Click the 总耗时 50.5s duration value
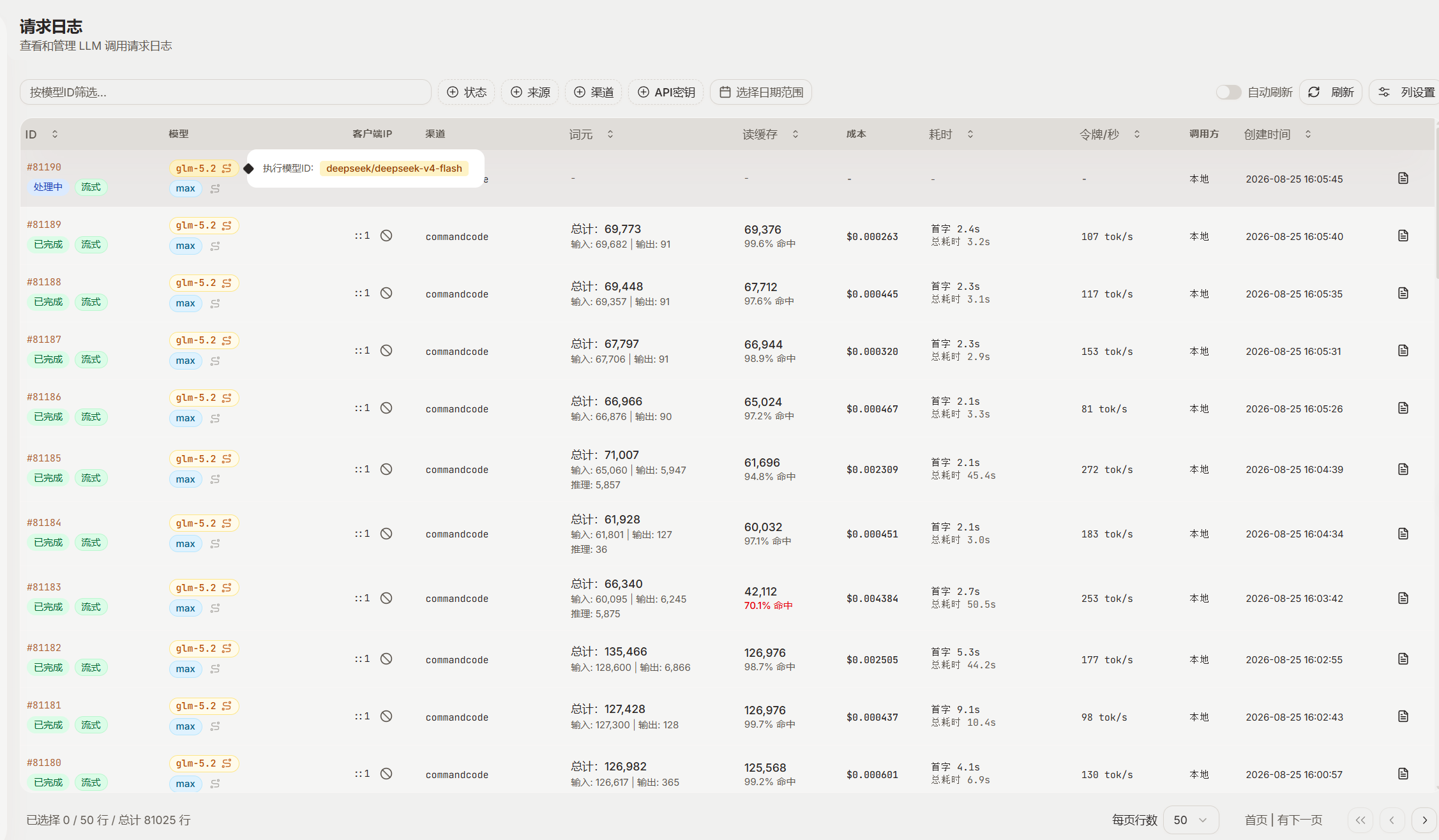The height and width of the screenshot is (840, 1439). click(x=963, y=604)
